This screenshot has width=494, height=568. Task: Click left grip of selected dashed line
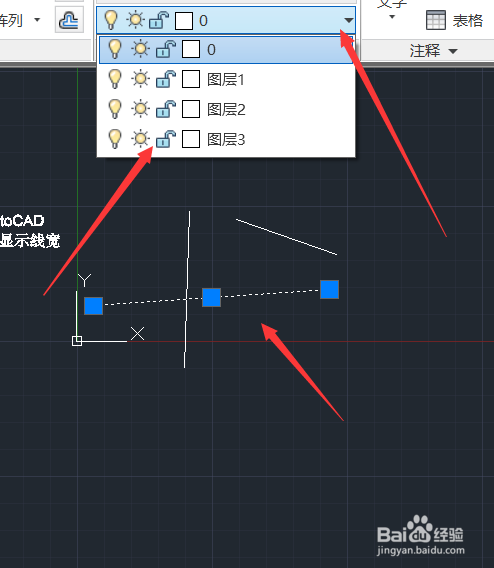click(93, 305)
